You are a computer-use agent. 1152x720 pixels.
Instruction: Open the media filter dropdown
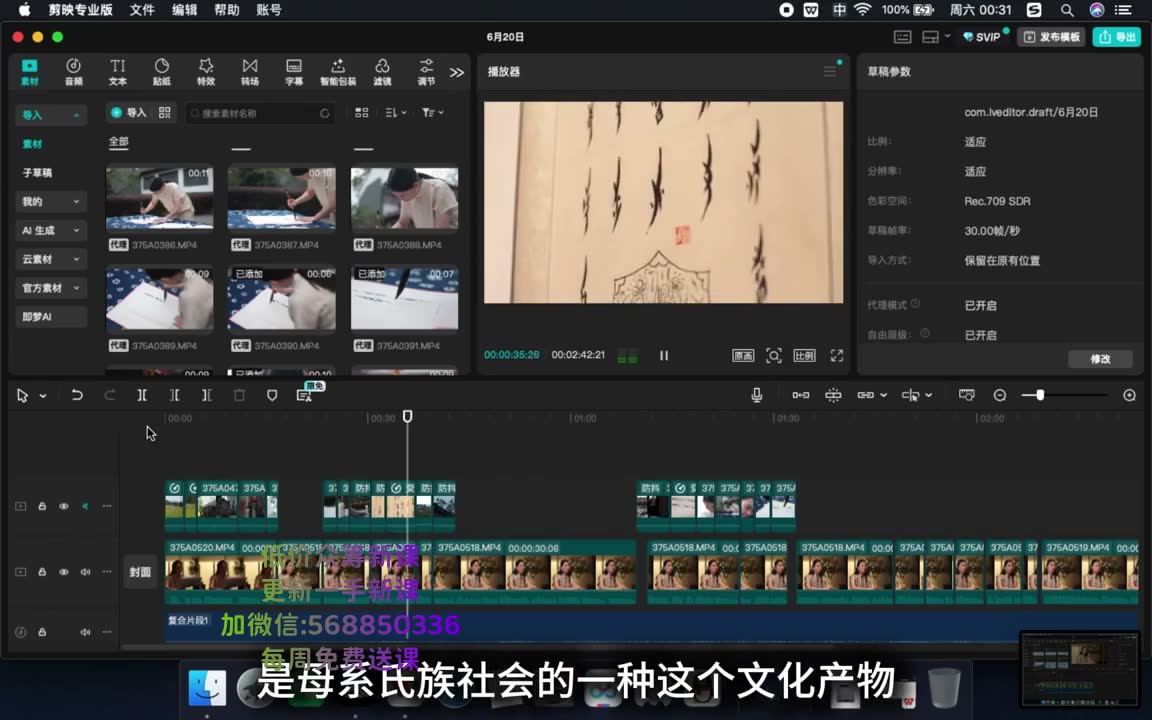coord(432,112)
